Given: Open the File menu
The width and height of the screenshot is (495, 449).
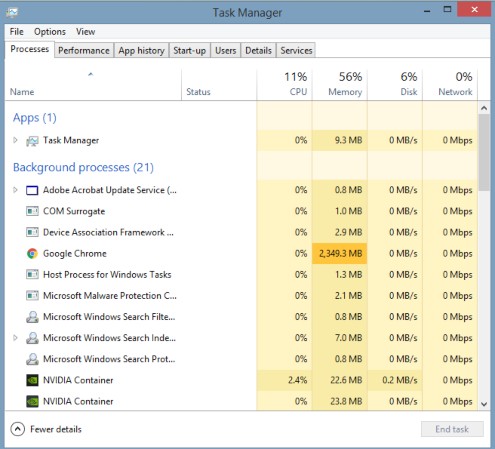Looking at the screenshot, I should click(x=17, y=32).
